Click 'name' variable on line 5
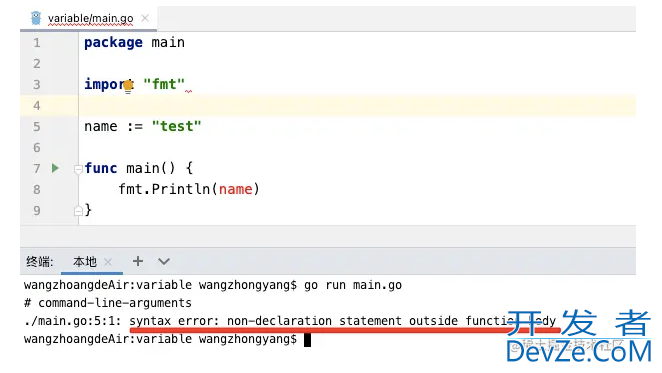662x373 pixels. 100,126
